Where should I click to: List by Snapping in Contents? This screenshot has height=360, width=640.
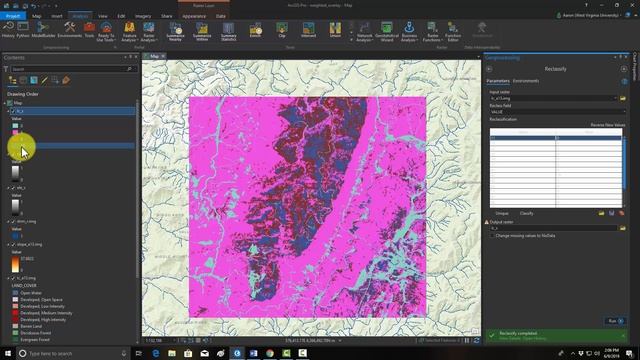point(55,80)
